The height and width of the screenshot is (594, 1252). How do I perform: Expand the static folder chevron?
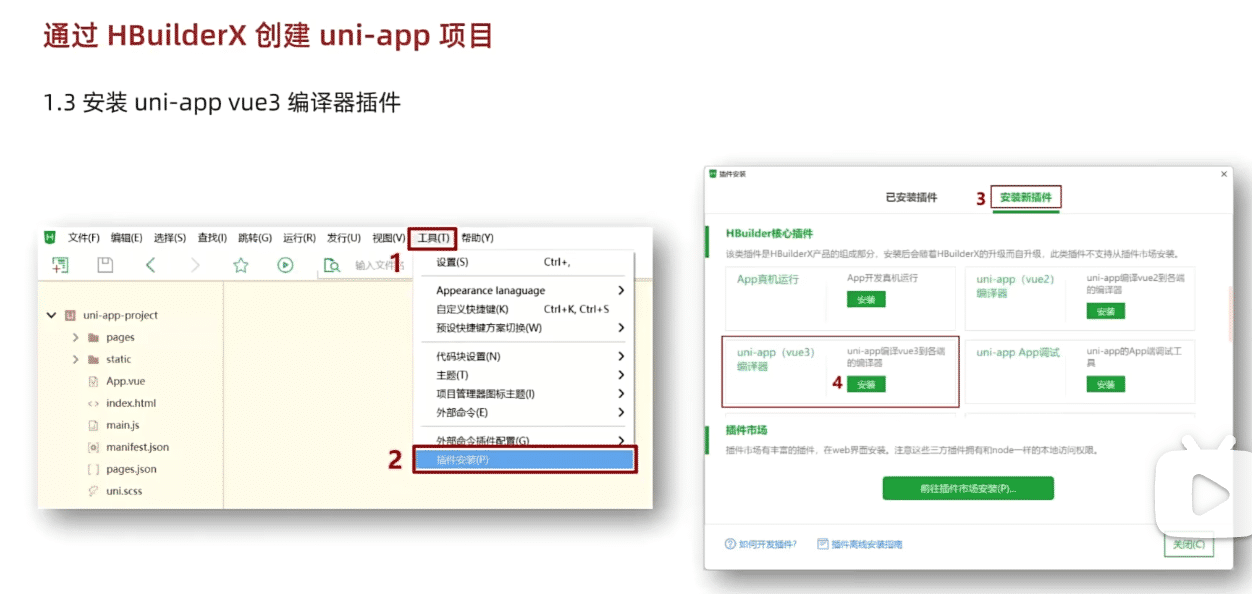pyautogui.click(x=76, y=360)
